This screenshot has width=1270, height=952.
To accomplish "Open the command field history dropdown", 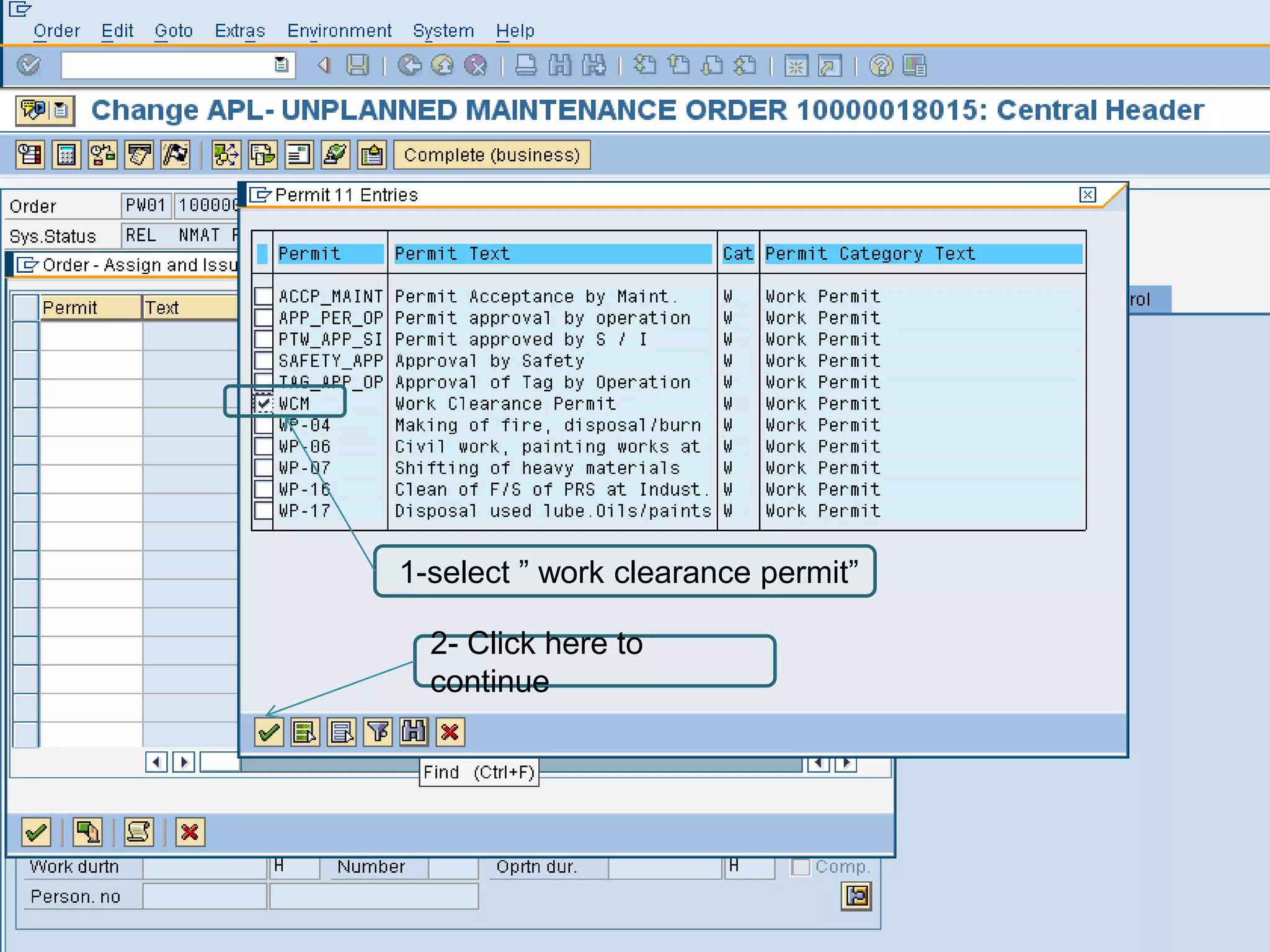I will pyautogui.click(x=282, y=64).
